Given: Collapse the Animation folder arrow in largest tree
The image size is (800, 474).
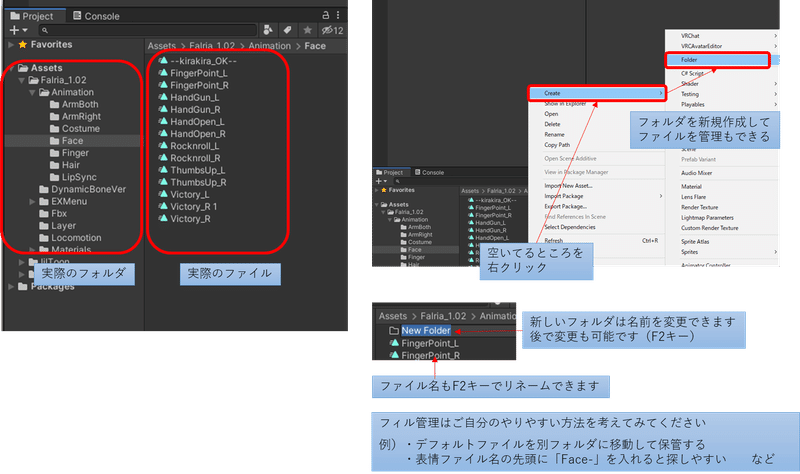Looking at the screenshot, I should pos(32,92).
